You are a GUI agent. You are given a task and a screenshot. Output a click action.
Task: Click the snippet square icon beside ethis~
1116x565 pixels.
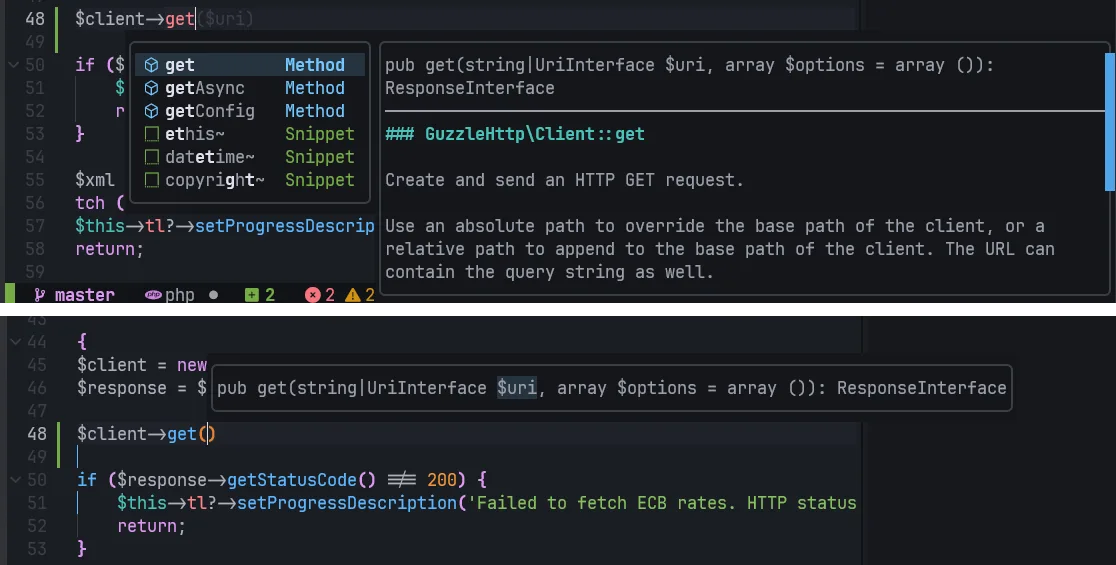(x=152, y=134)
